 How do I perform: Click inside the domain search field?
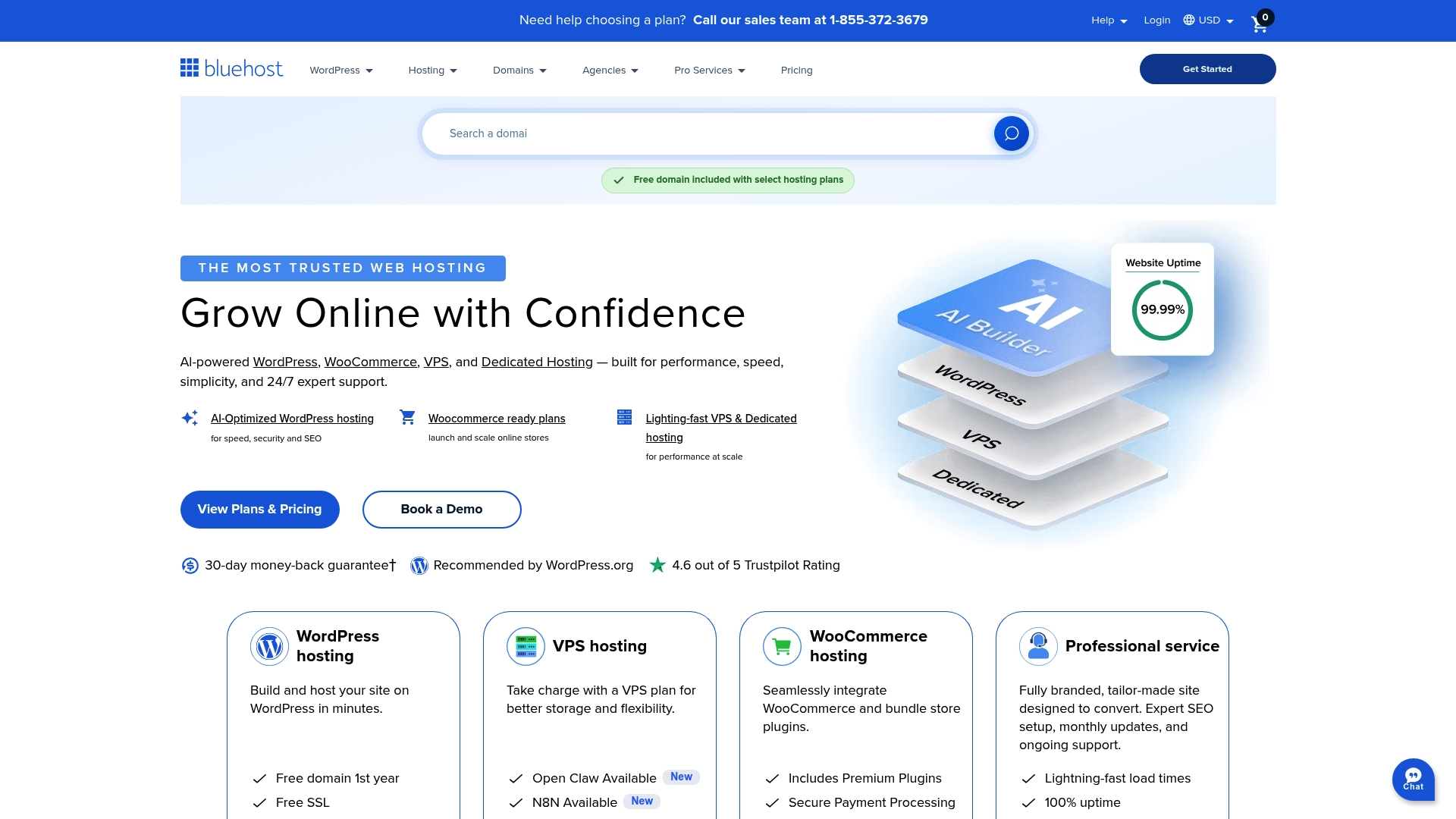(682, 133)
